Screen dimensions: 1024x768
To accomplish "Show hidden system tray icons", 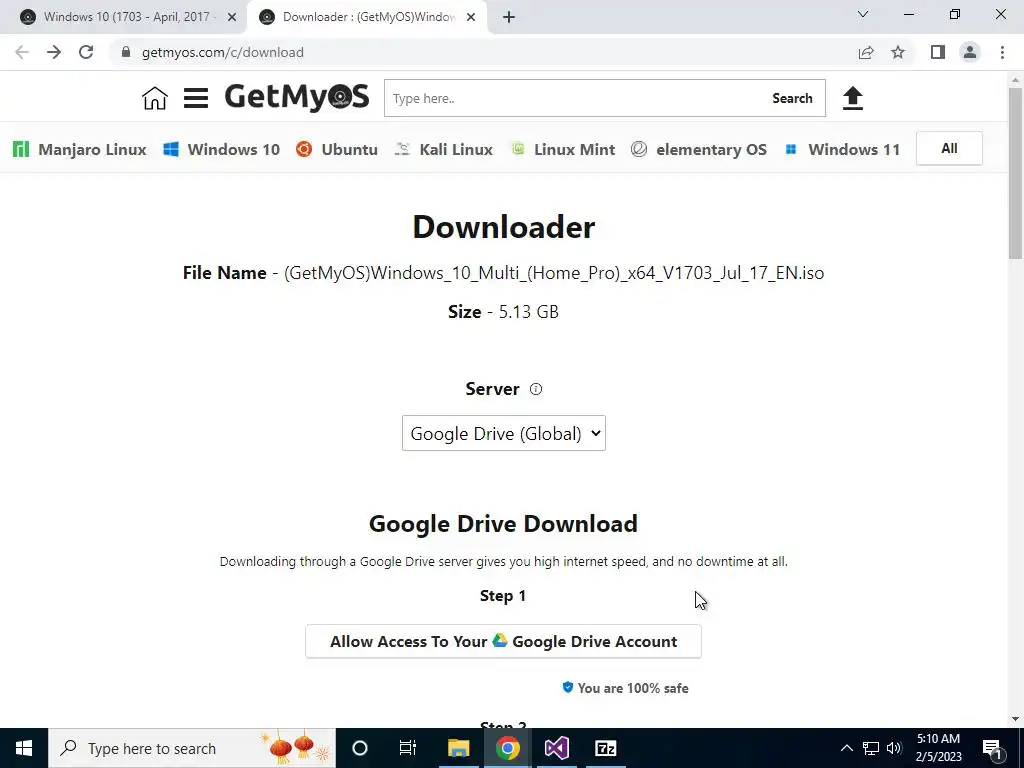I will click(846, 748).
